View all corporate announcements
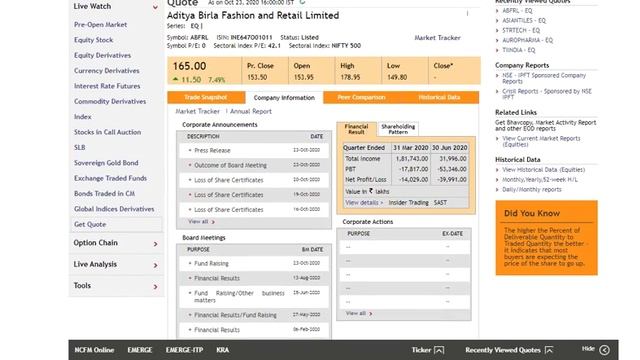Viewport: 640px width, 360px height. pyautogui.click(x=201, y=222)
